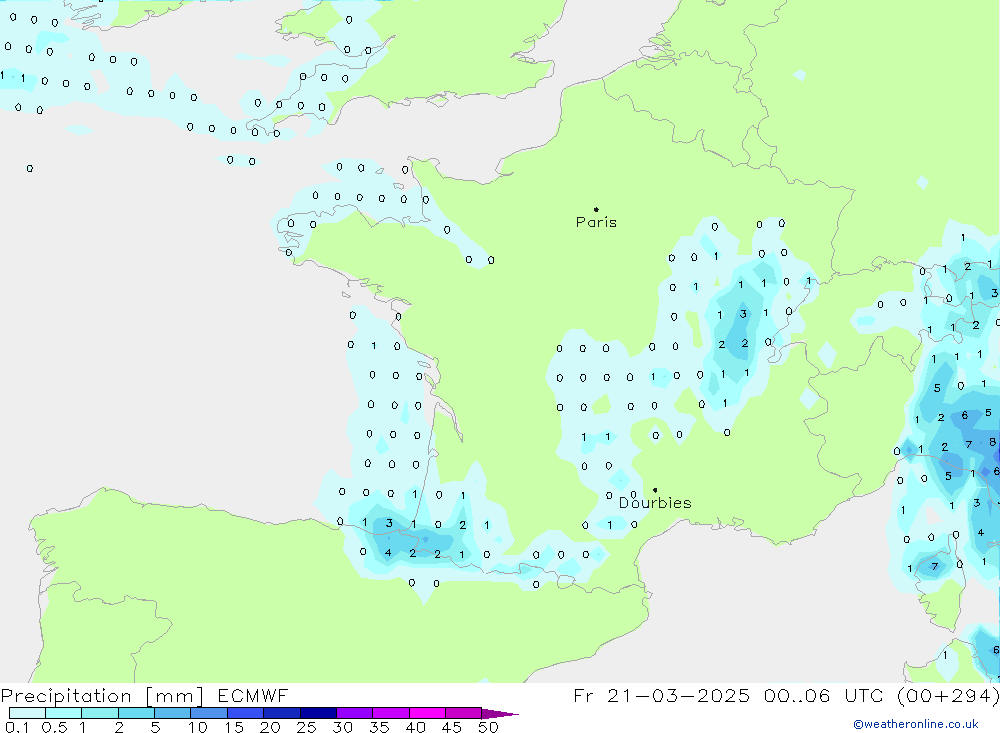Pick the 30–35 mm legend swatch
Viewport: 1000px width, 733px height.
tap(355, 713)
